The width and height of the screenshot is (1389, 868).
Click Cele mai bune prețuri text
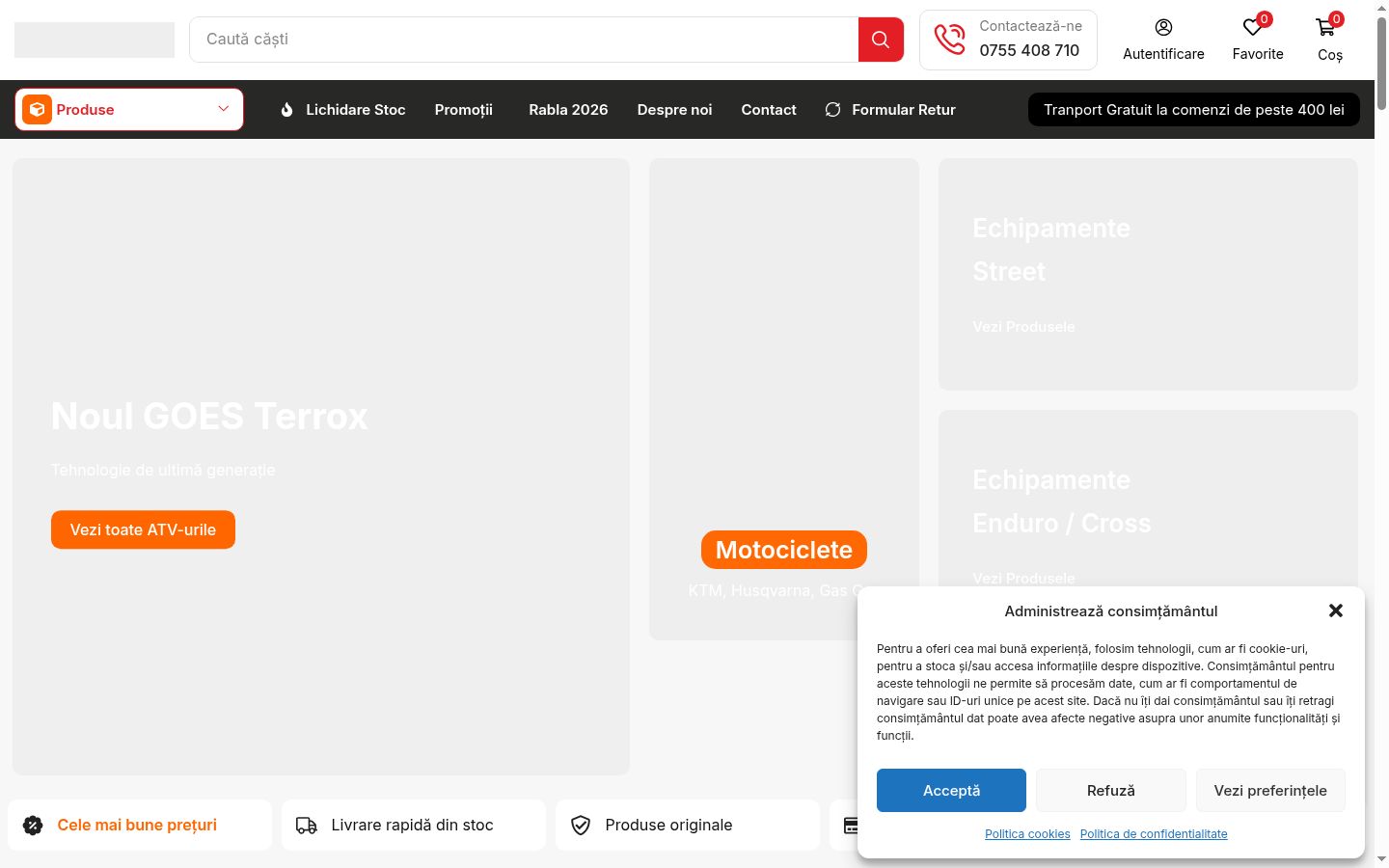pos(137,825)
